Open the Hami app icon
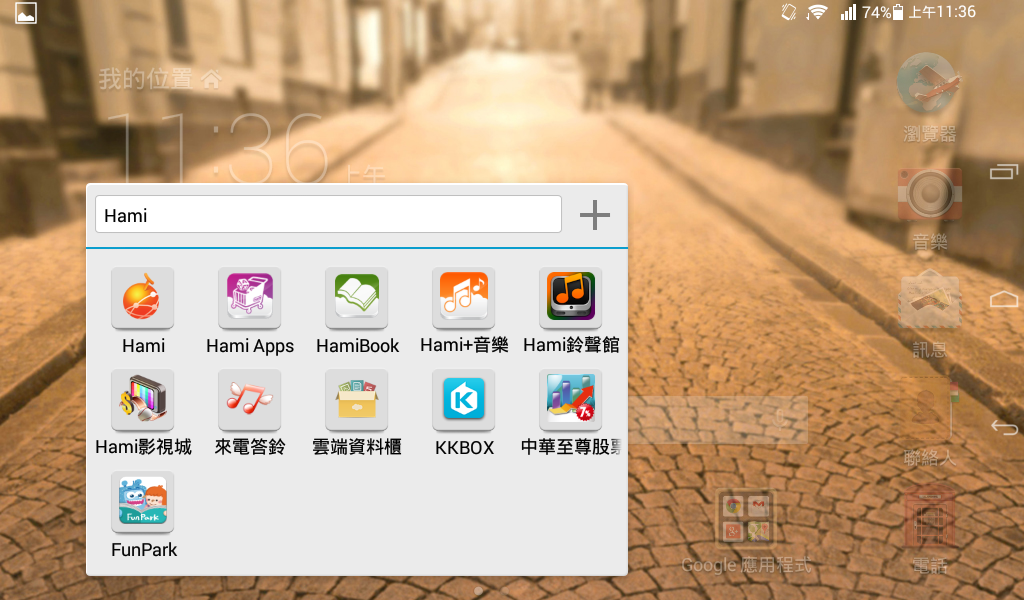 pos(142,298)
